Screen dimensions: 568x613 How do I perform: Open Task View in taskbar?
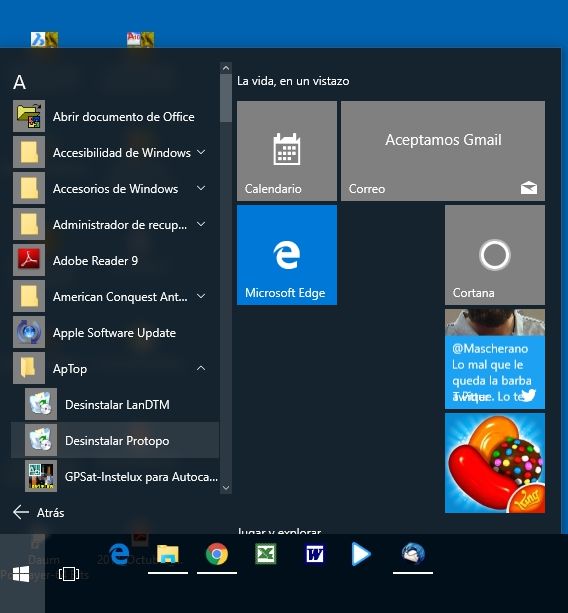pyautogui.click(x=69, y=574)
